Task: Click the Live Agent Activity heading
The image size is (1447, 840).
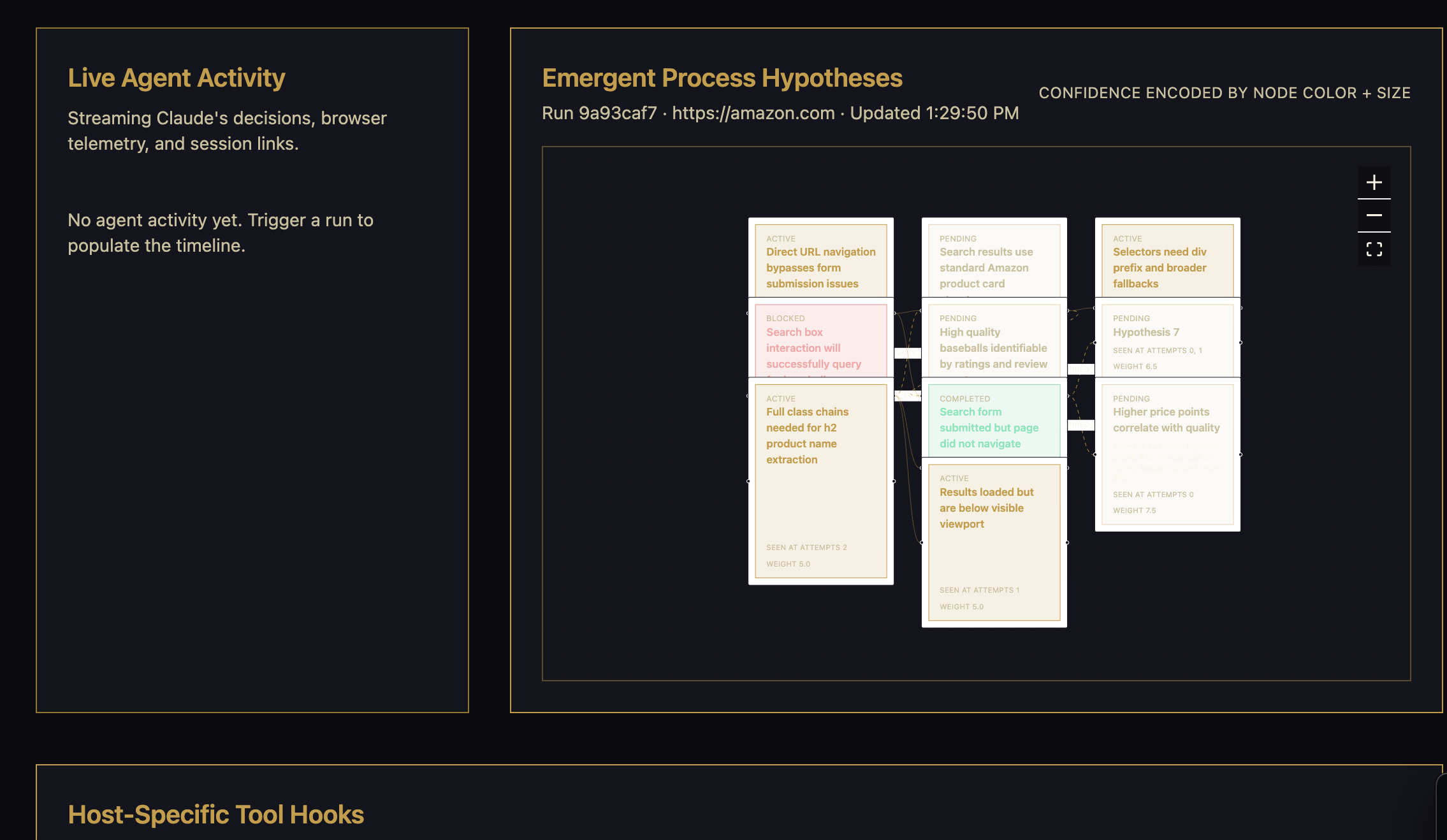Action: pos(177,78)
